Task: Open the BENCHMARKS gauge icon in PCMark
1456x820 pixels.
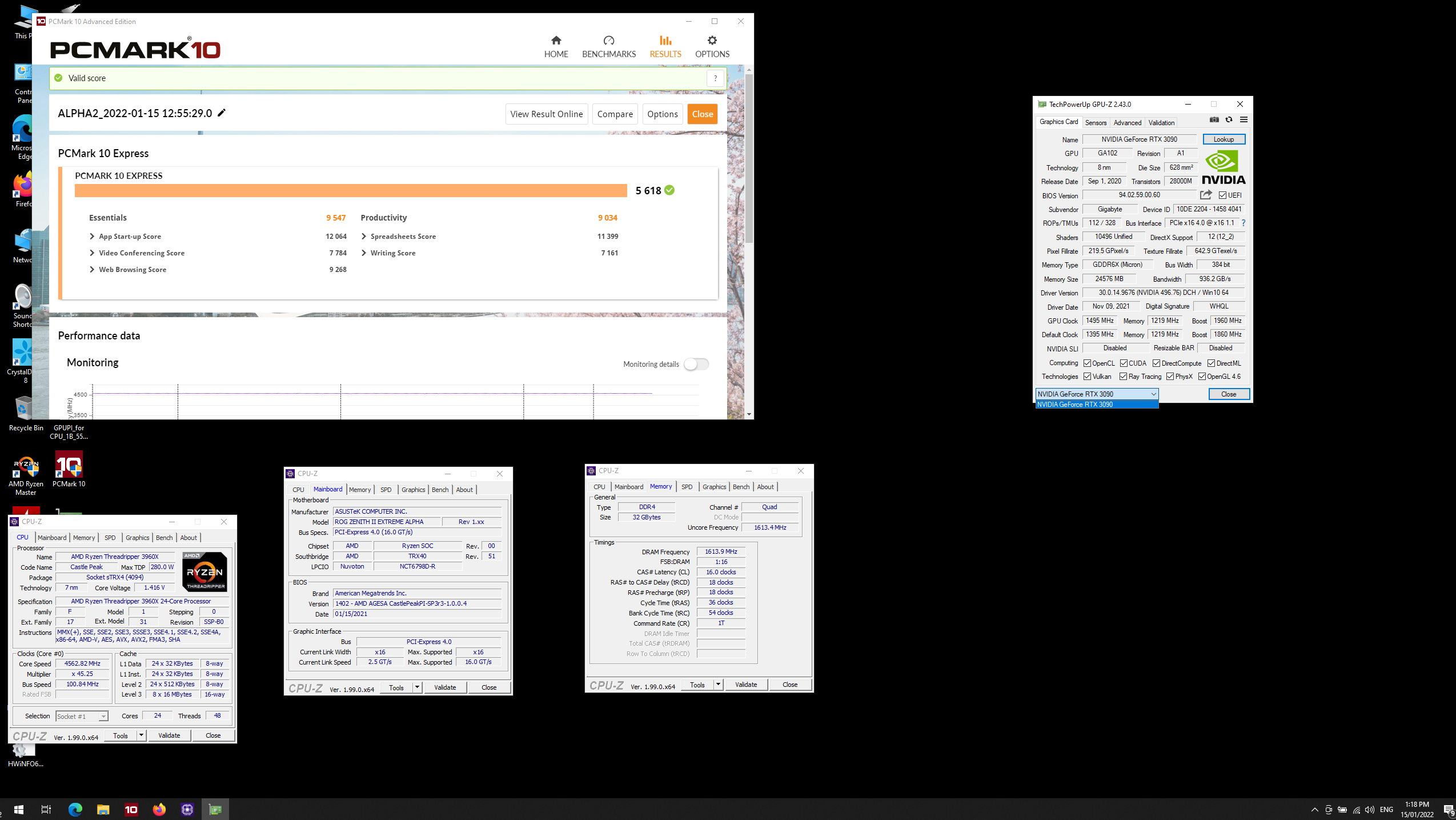Action: [x=609, y=41]
